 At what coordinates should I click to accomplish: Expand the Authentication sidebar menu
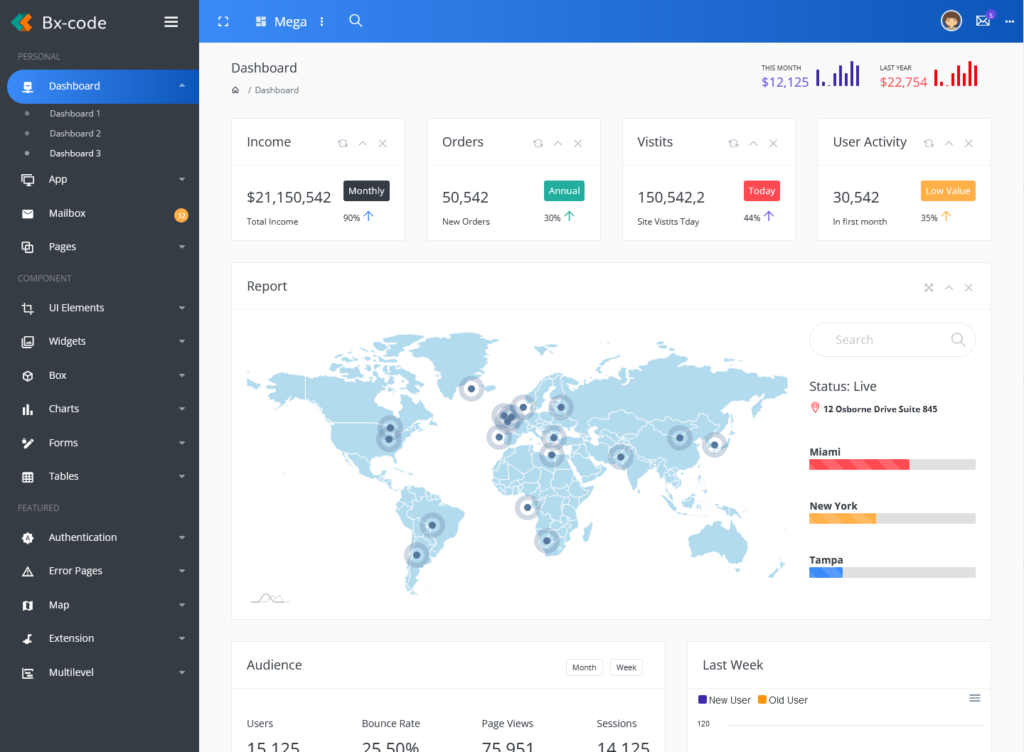pos(80,537)
